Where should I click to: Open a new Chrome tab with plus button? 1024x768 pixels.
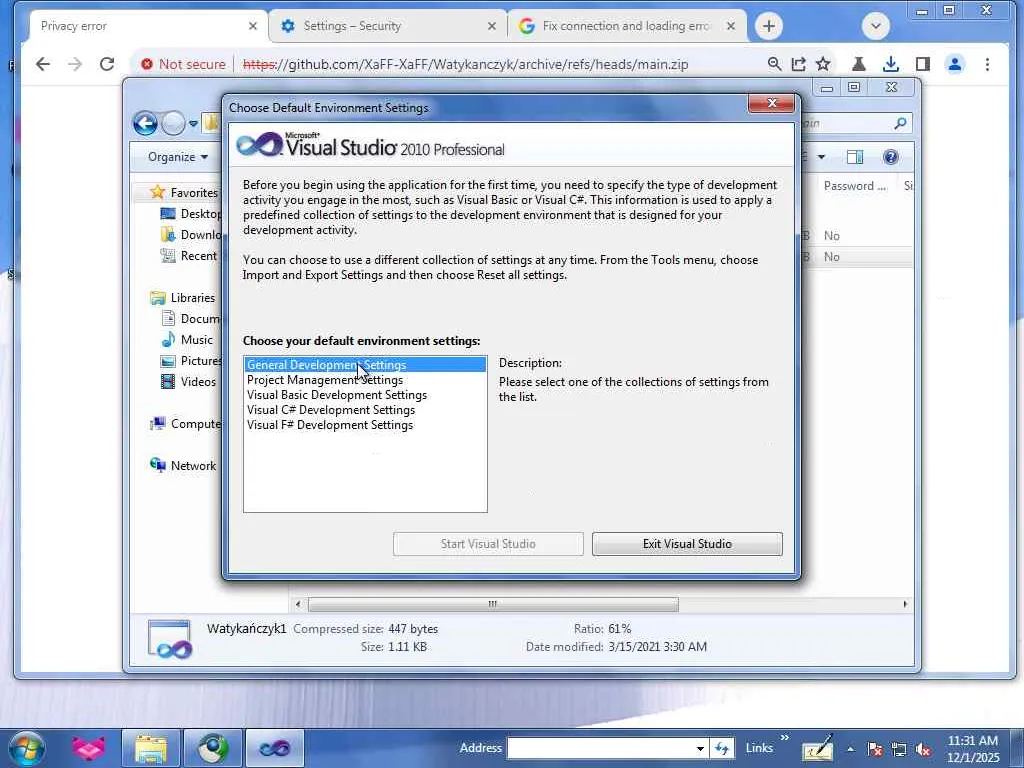pos(769,26)
